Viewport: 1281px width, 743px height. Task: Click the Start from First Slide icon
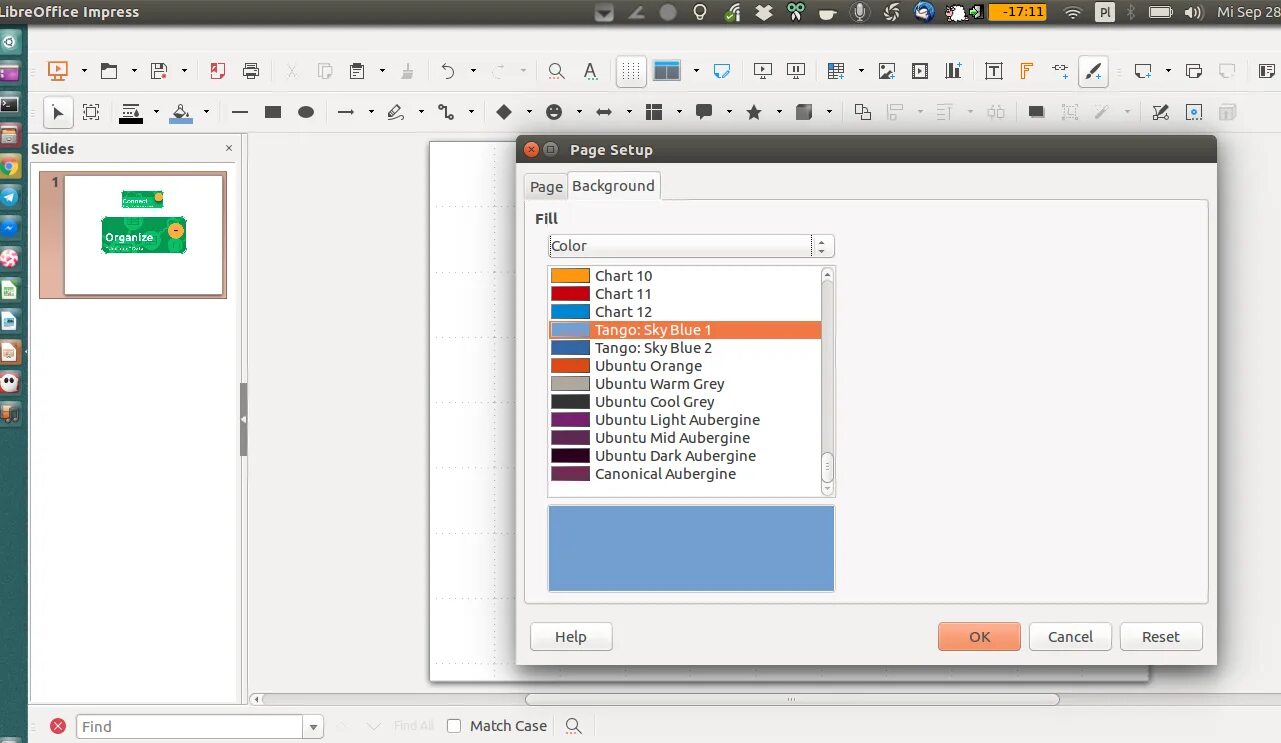762,70
